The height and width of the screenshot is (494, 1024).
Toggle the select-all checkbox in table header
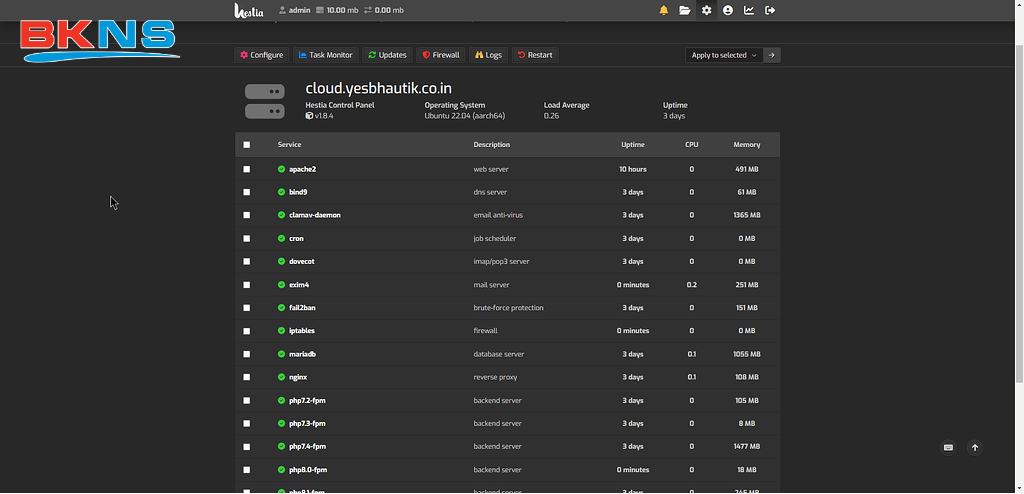coord(247,145)
